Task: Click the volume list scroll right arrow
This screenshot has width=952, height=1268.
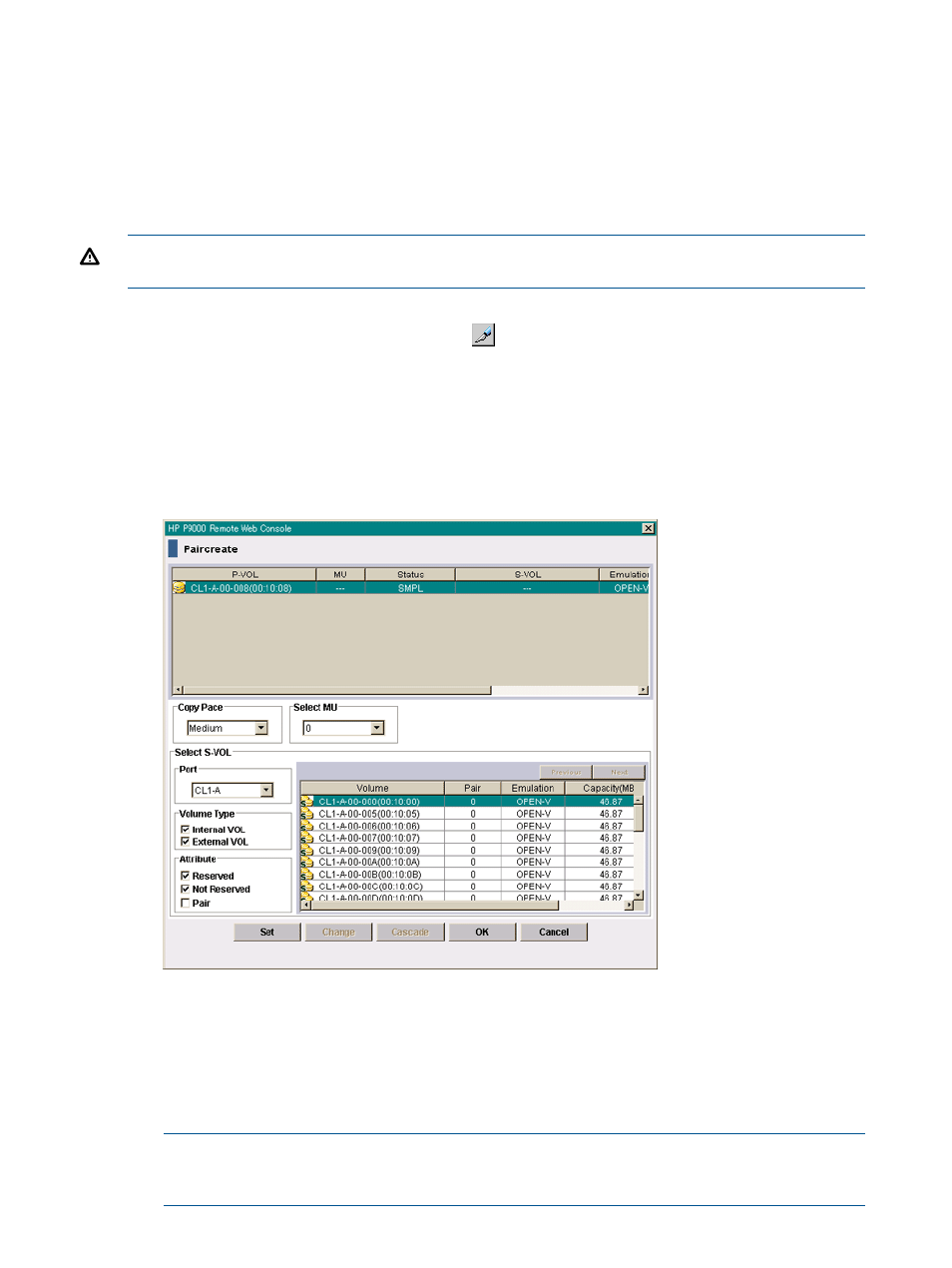Action: click(630, 906)
